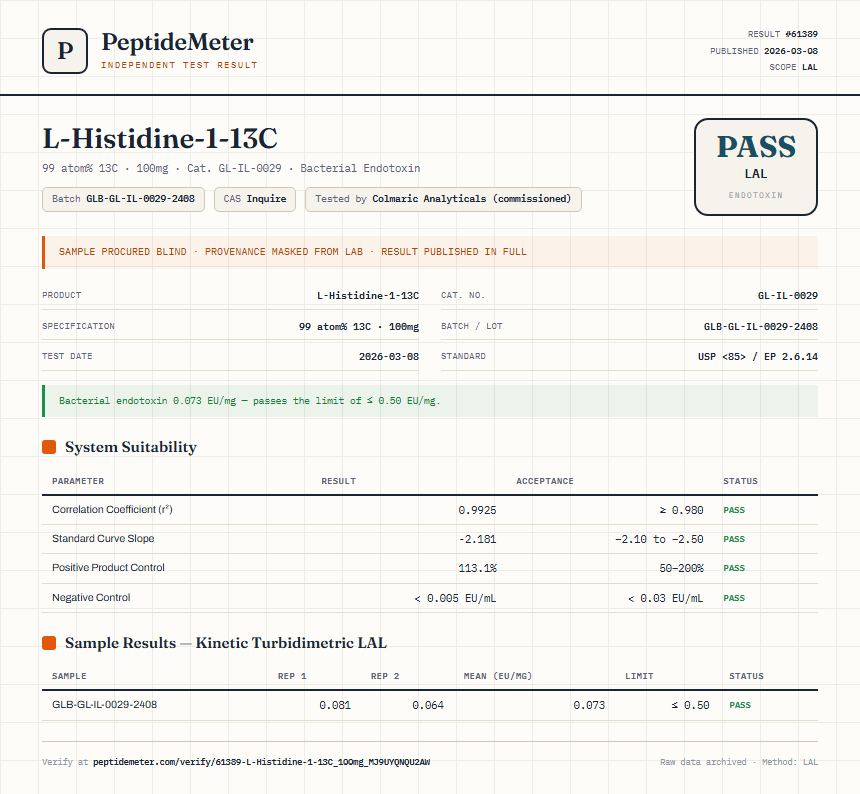The height and width of the screenshot is (794, 860).
Task: Click the 50–200% acceptance range
Action: pos(681,568)
